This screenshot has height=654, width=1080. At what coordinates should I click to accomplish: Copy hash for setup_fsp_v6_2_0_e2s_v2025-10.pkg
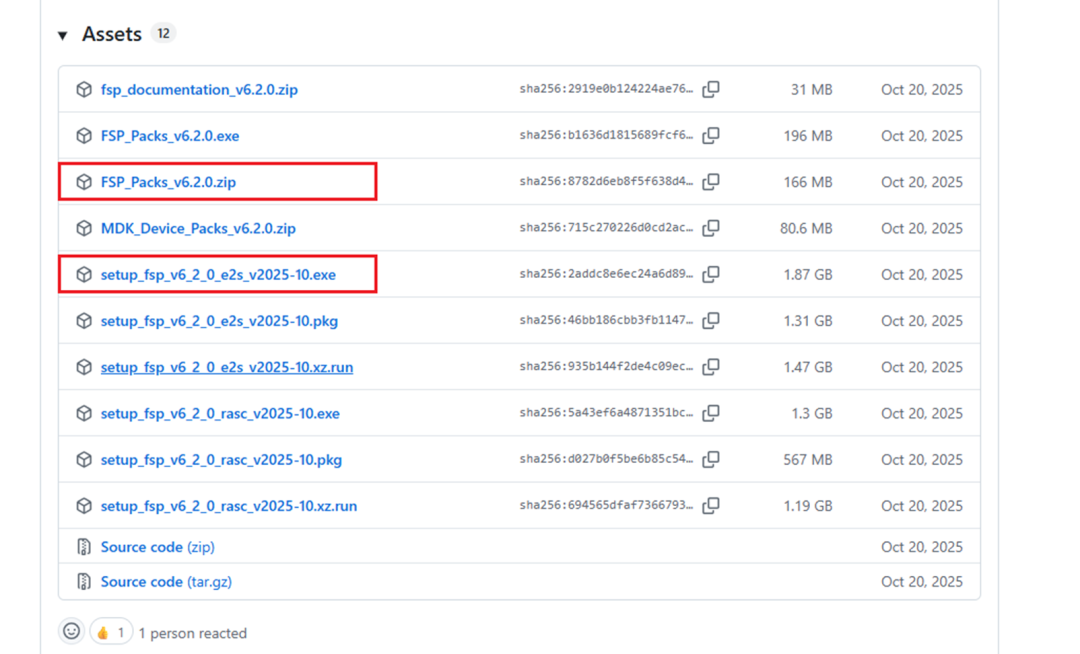click(711, 321)
